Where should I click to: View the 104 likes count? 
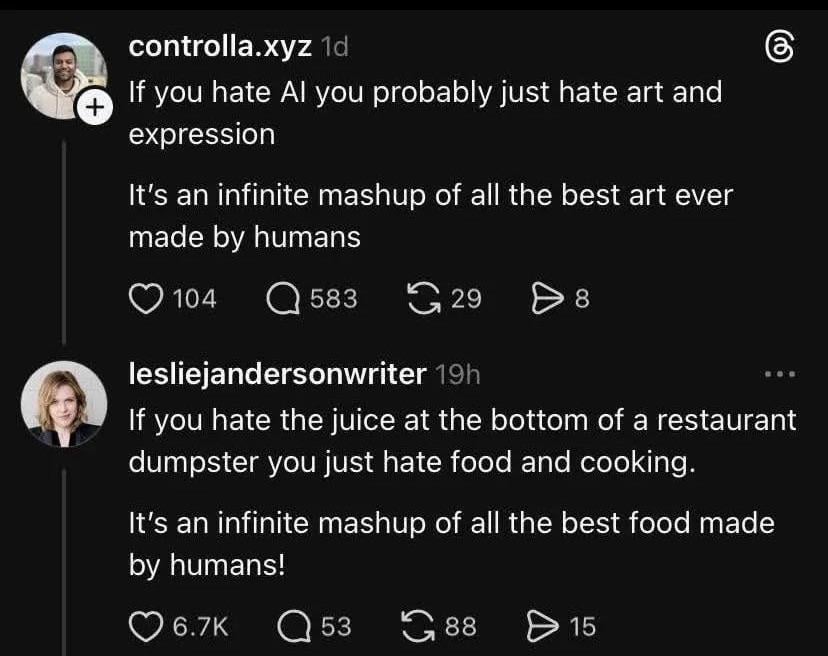[x=194, y=298]
